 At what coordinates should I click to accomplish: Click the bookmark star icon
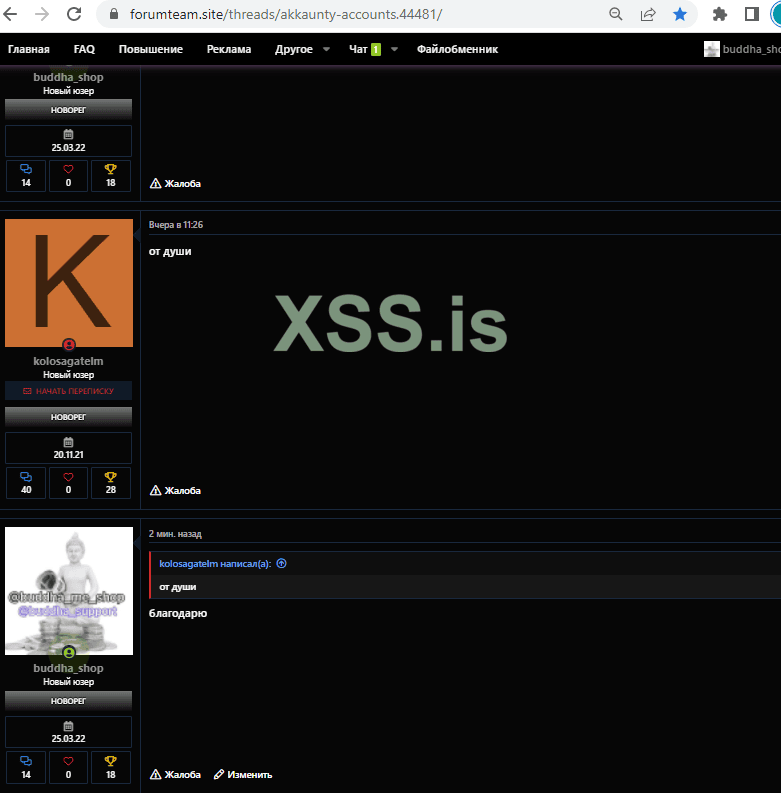coord(680,15)
